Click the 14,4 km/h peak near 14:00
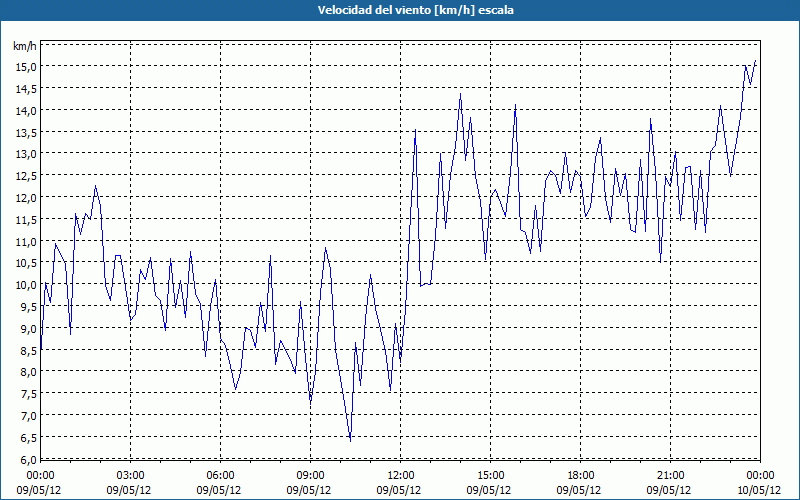This screenshot has height=500, width=800. (x=460, y=93)
